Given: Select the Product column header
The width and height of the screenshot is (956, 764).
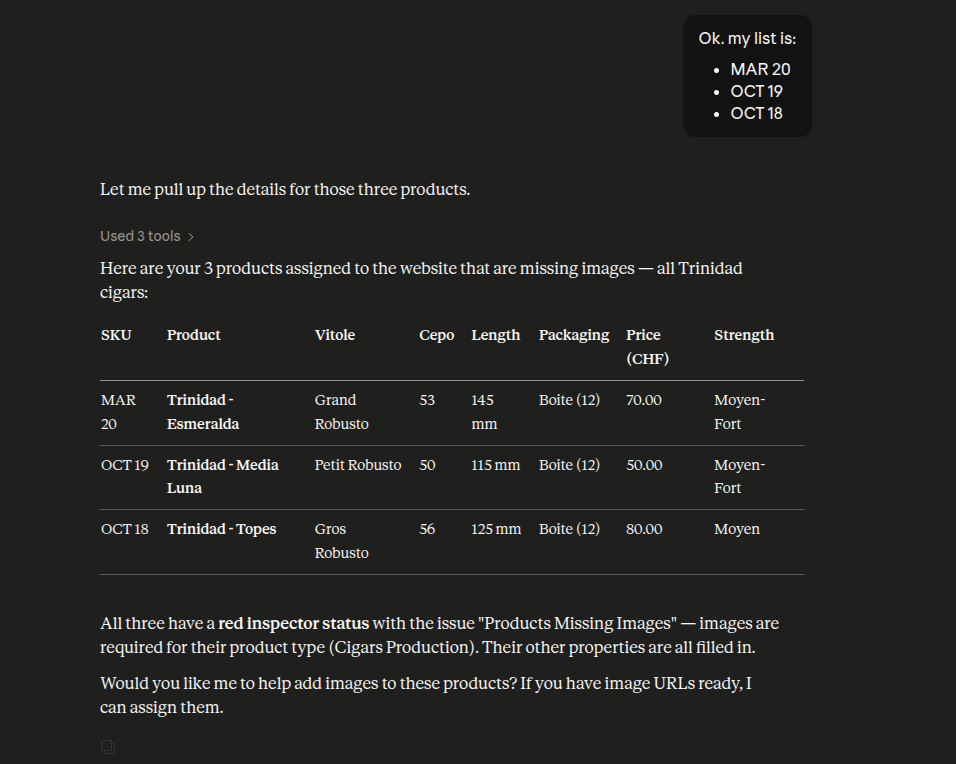Looking at the screenshot, I should [194, 335].
